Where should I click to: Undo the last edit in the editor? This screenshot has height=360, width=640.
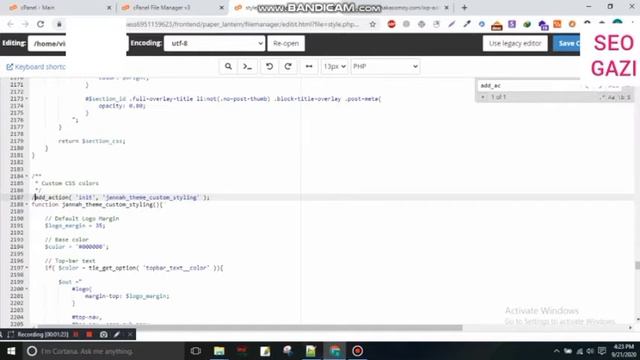pos(269,67)
